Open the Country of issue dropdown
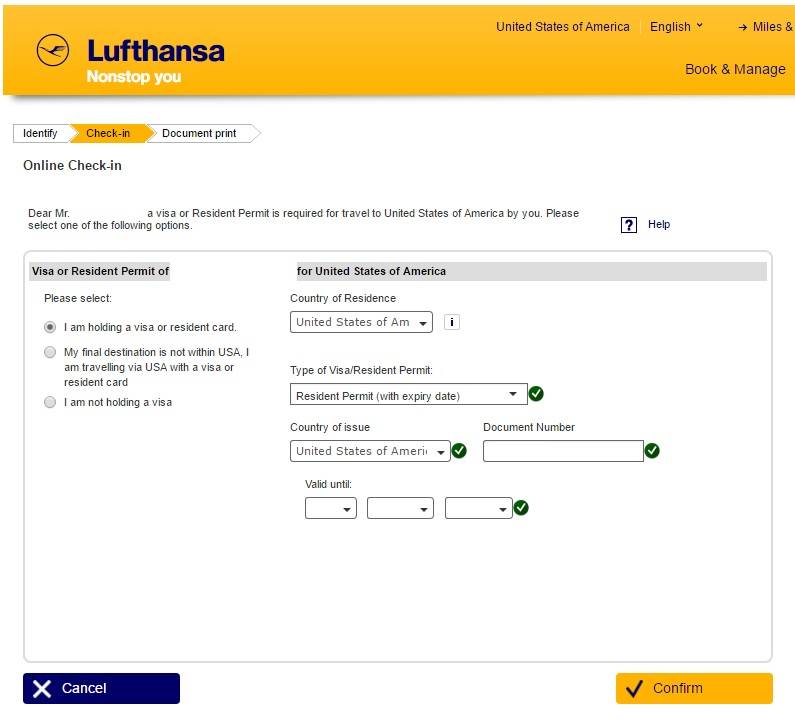 pos(370,451)
